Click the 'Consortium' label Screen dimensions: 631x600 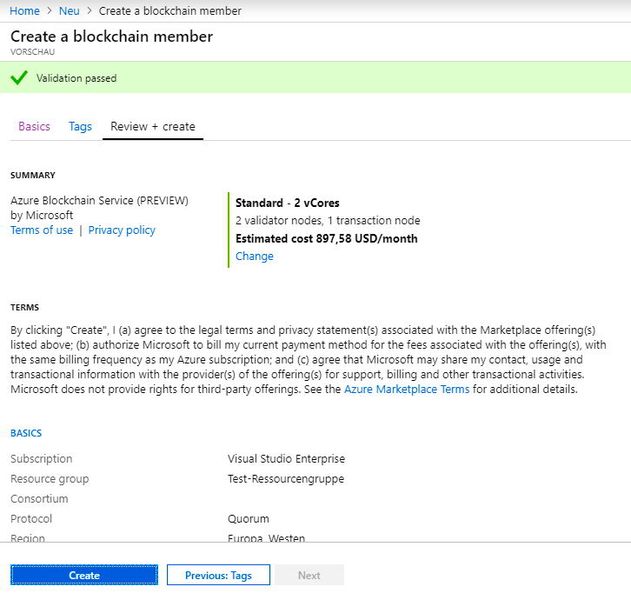39,499
